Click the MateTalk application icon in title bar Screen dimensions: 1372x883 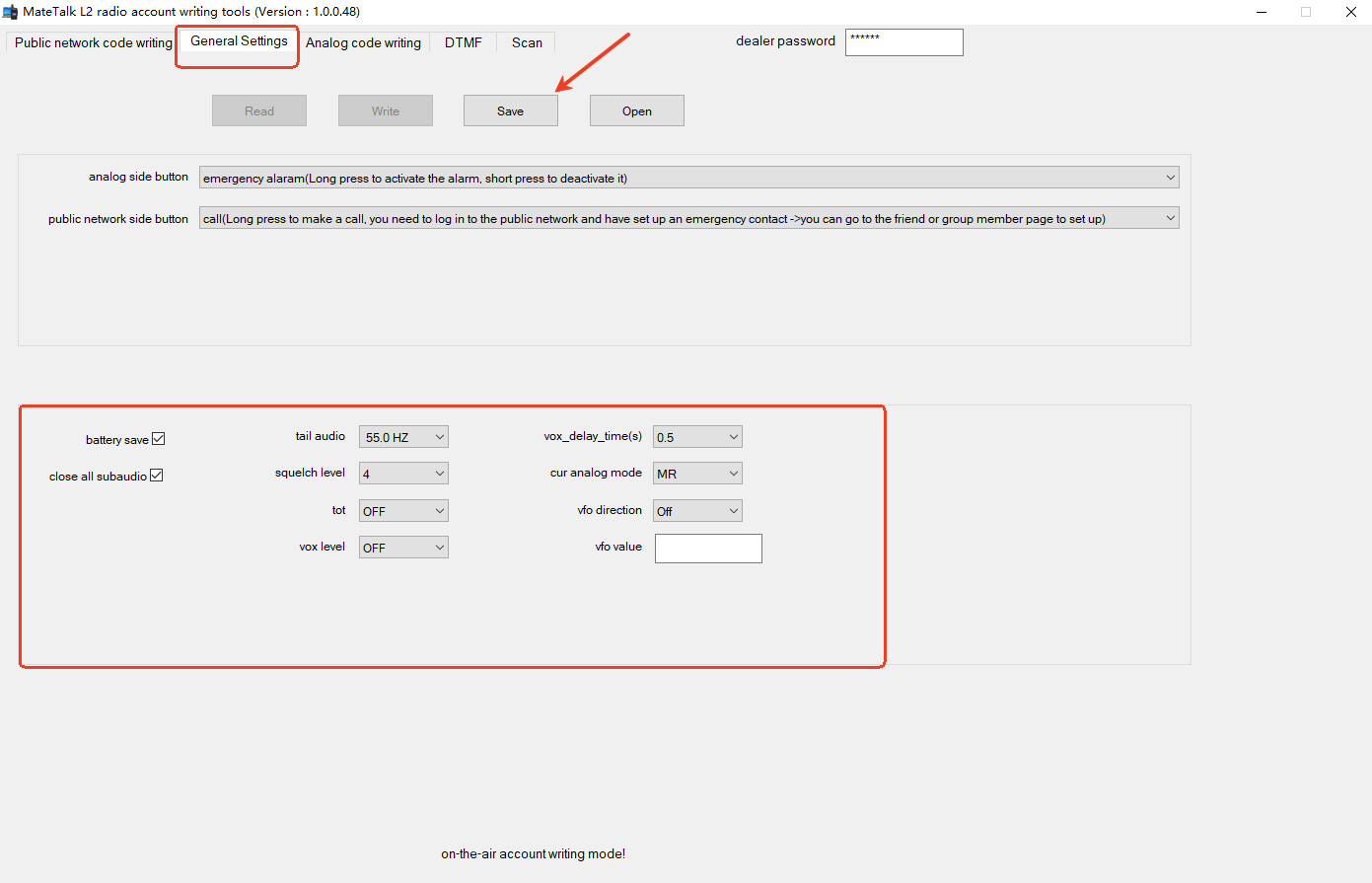10,11
